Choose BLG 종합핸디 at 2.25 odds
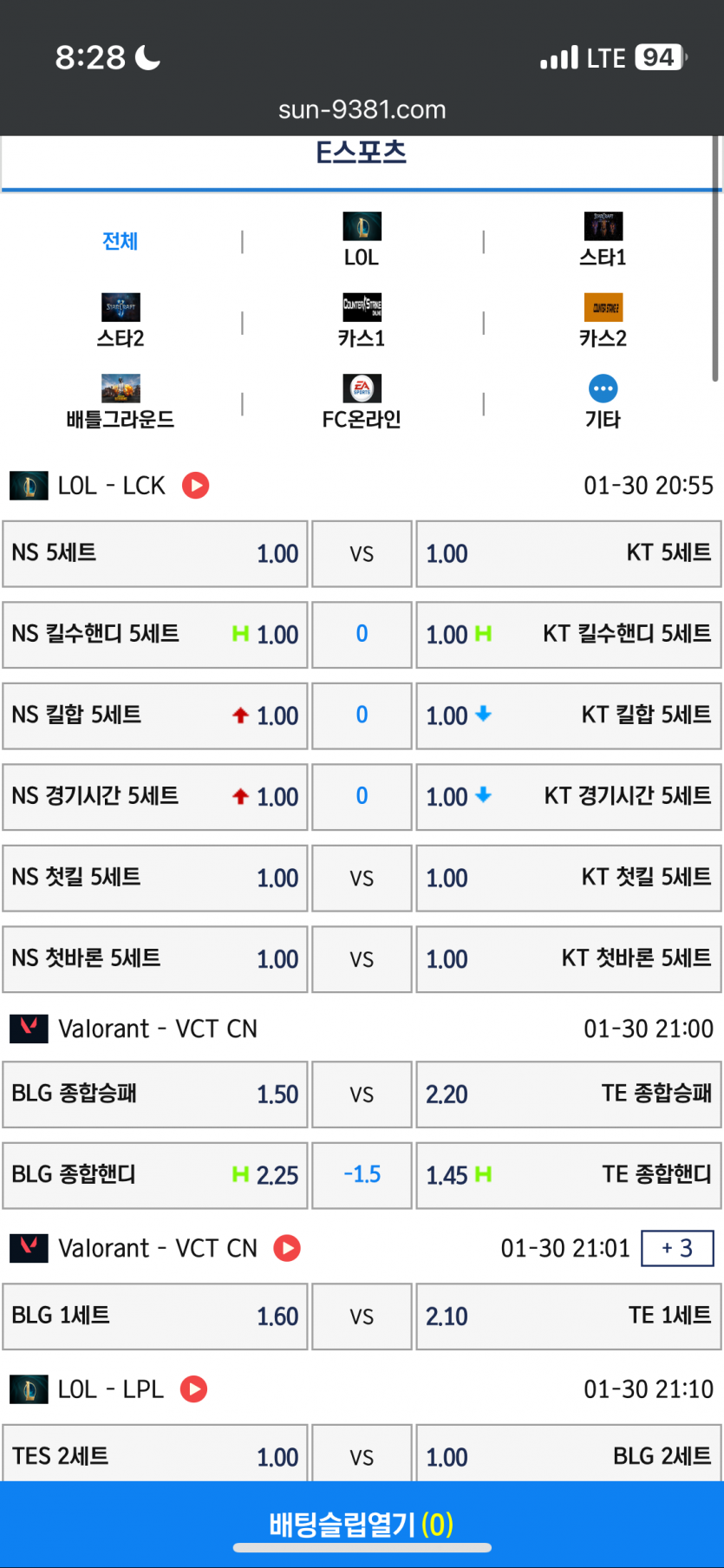The height and width of the screenshot is (1568, 724). tap(155, 1175)
